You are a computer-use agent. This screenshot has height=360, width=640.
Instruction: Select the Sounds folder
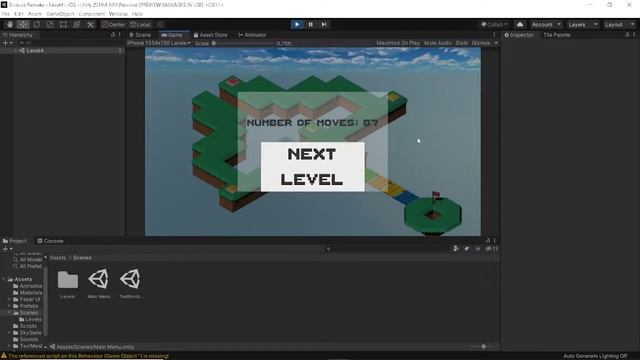[26, 339]
